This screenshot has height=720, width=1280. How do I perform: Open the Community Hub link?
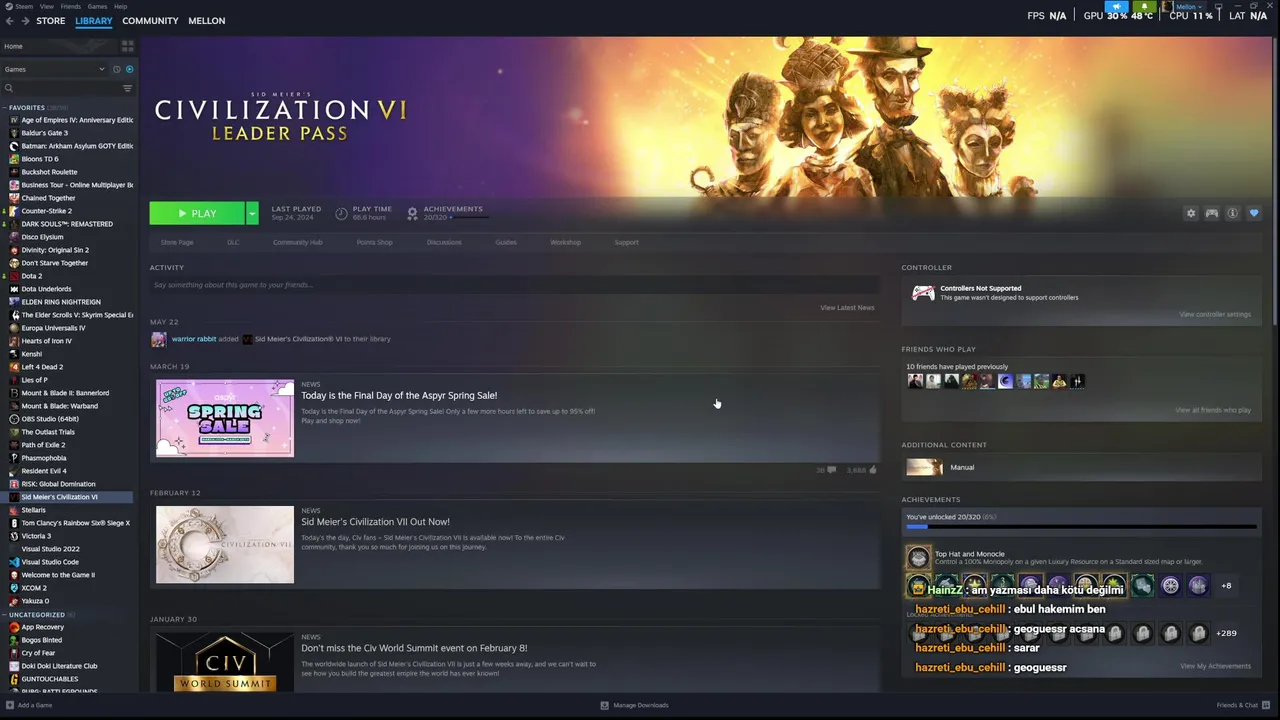[x=298, y=242]
